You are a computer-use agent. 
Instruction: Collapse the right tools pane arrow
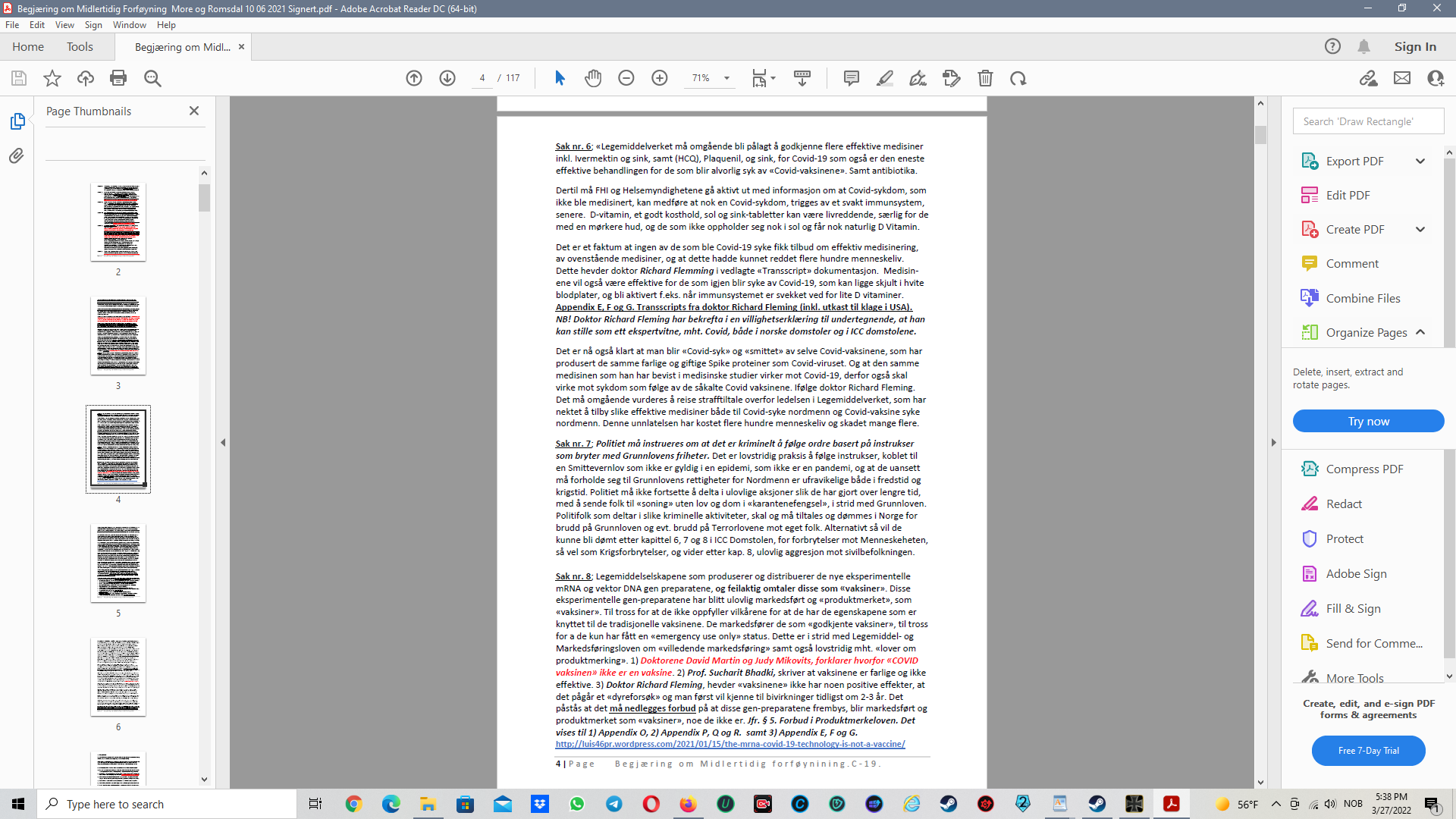point(1273,442)
